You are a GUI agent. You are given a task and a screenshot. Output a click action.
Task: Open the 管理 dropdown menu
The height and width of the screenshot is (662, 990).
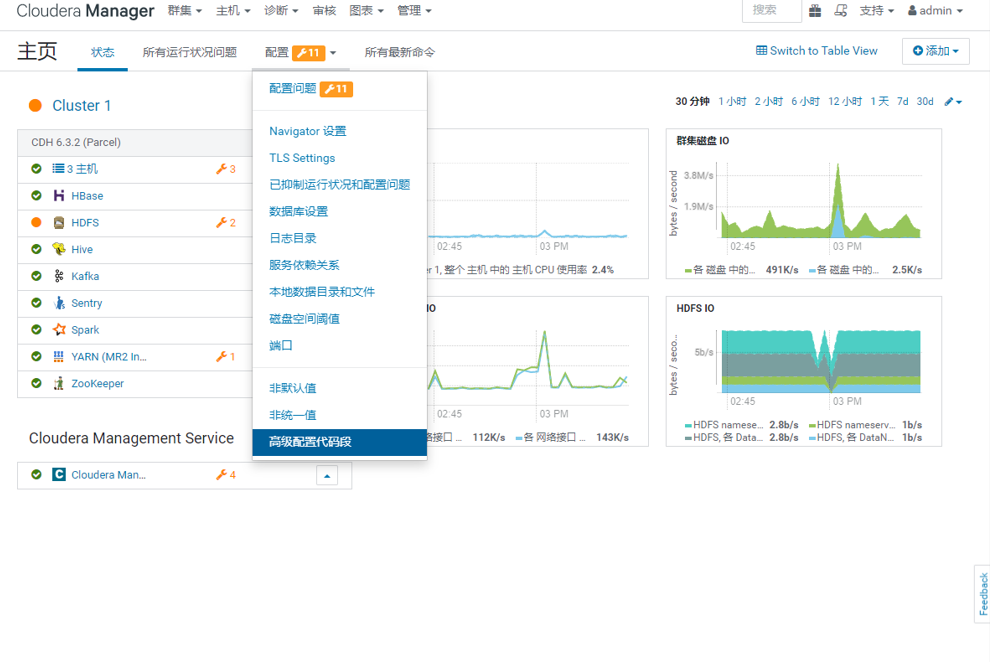tap(414, 11)
